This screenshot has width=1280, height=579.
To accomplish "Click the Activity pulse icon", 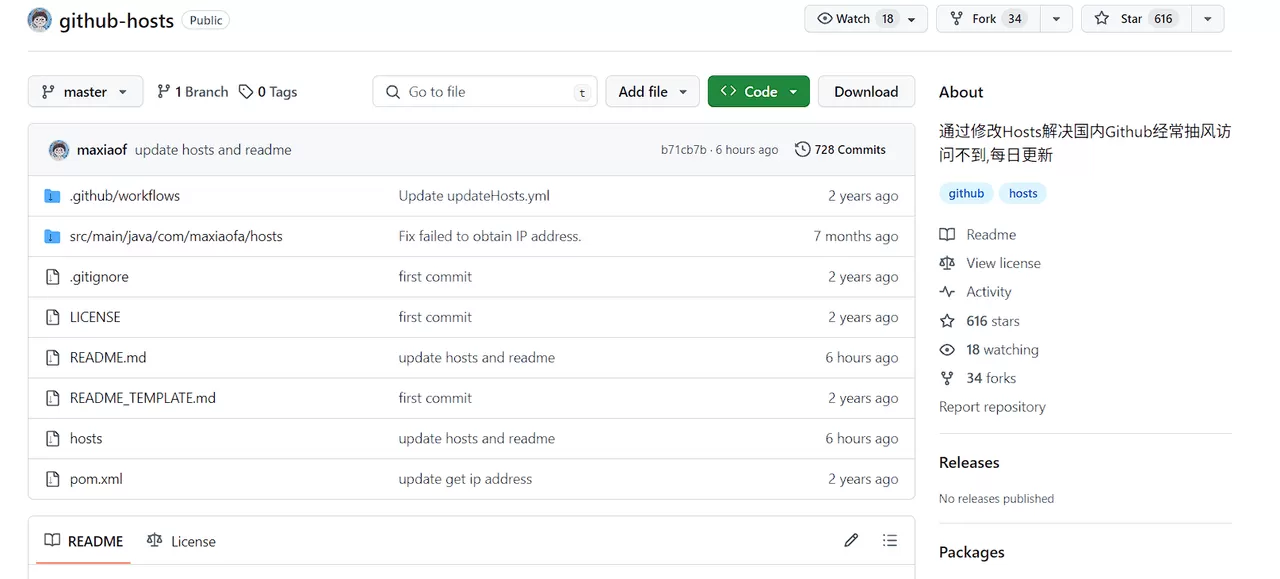I will pyautogui.click(x=946, y=291).
